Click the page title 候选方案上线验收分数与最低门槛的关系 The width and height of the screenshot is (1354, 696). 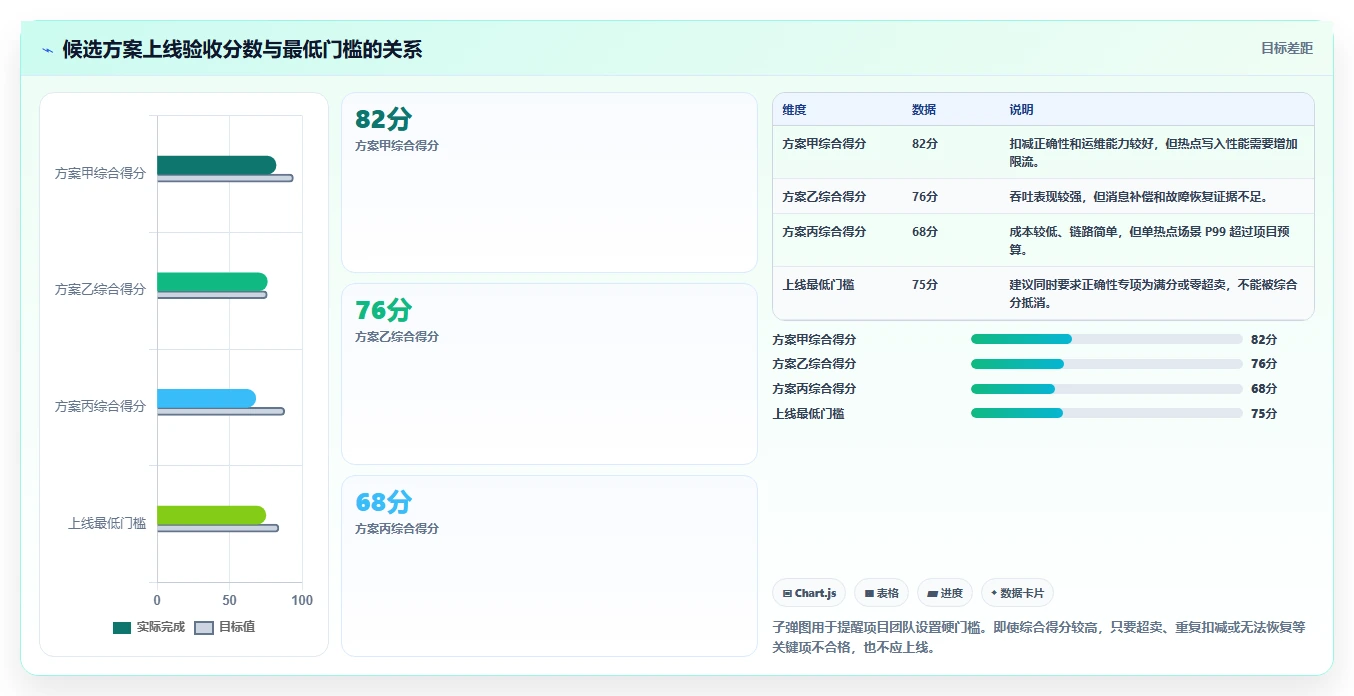pyautogui.click(x=242, y=50)
